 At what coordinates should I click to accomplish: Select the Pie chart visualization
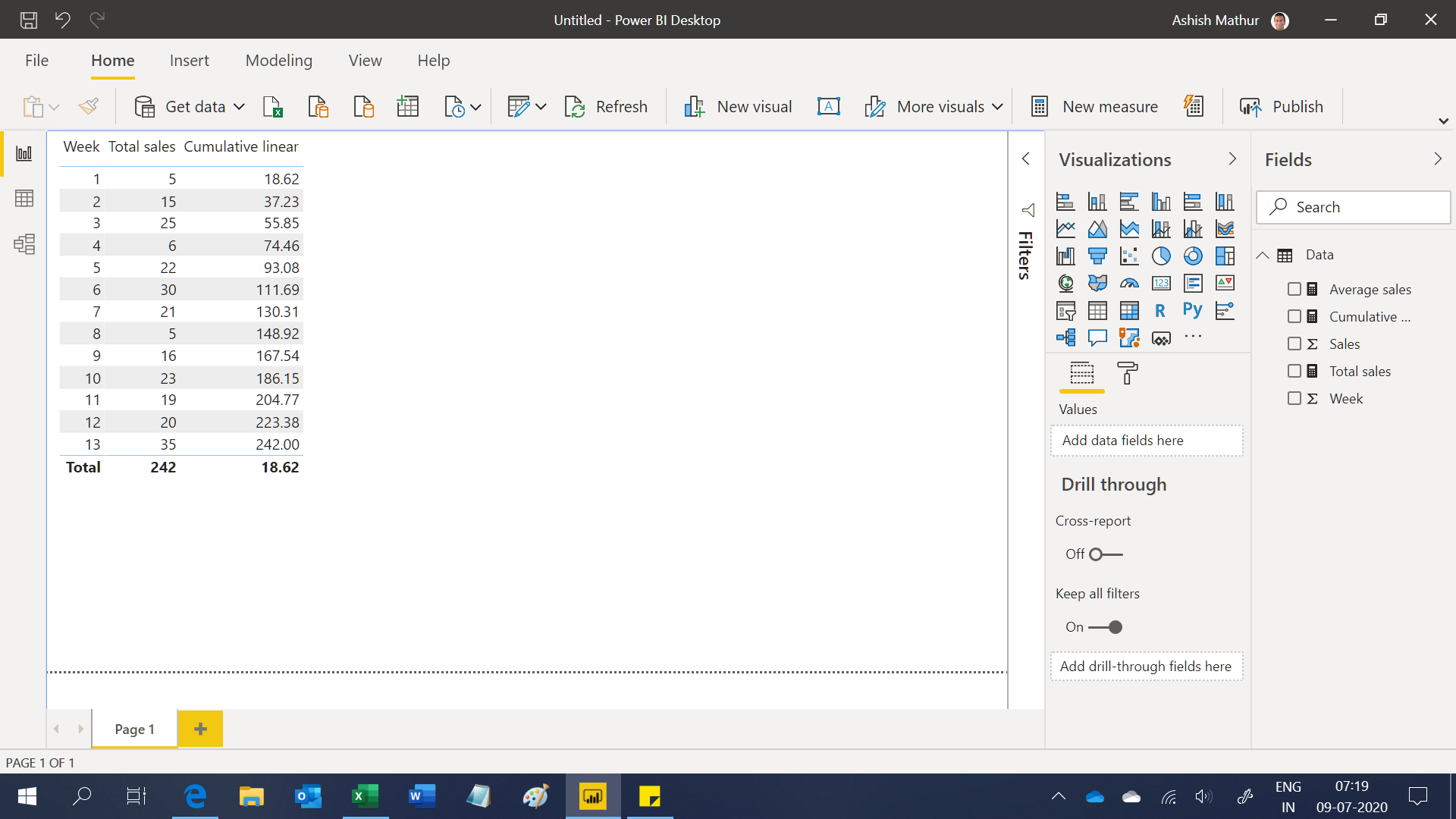click(1161, 256)
